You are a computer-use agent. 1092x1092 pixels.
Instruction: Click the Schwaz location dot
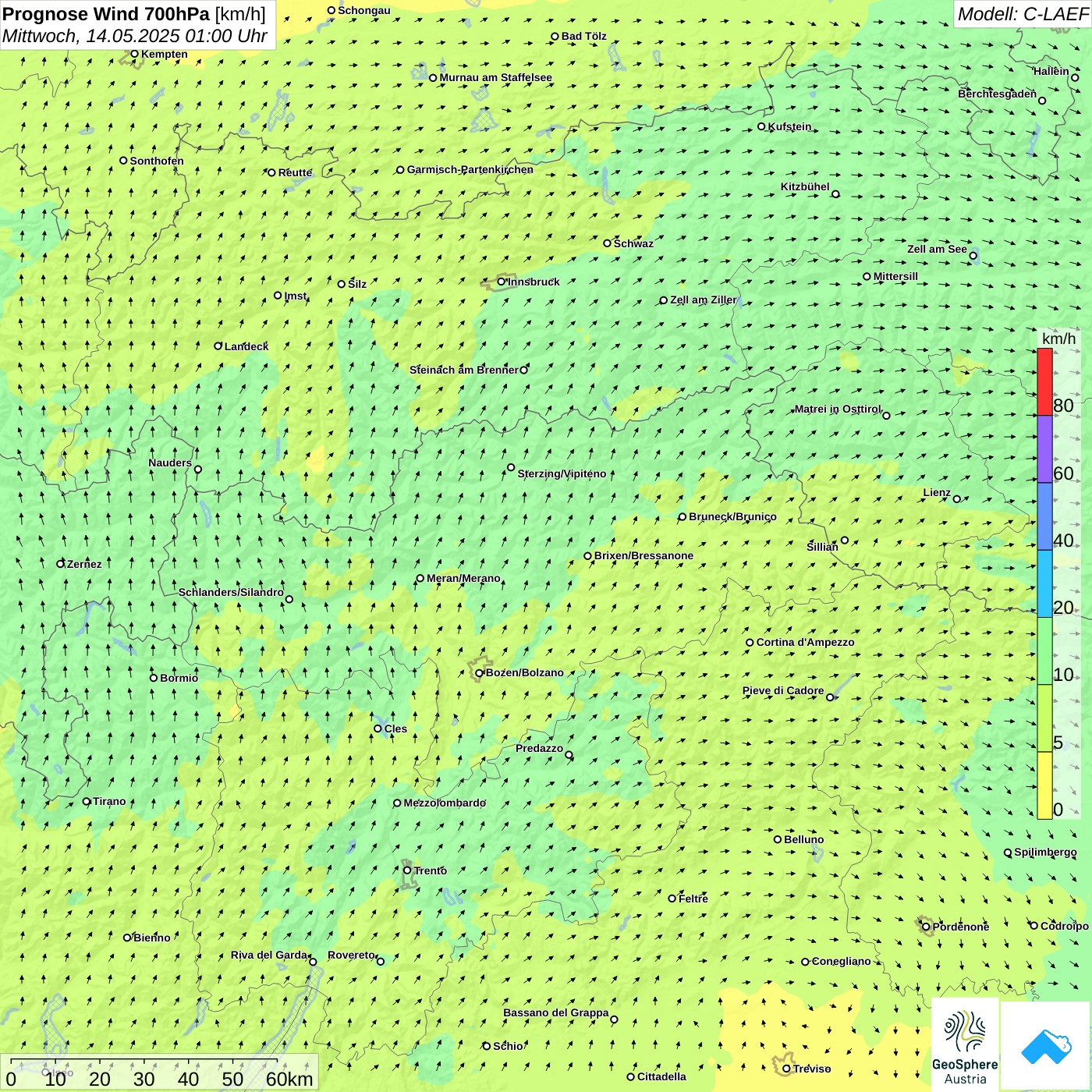(607, 243)
